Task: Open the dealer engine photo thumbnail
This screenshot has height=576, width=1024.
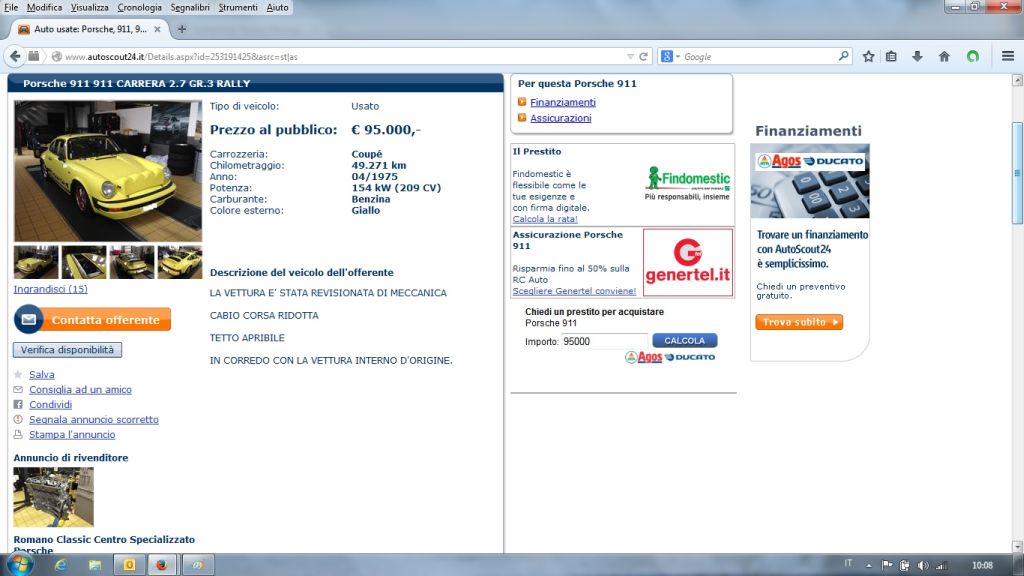Action: tap(54, 497)
